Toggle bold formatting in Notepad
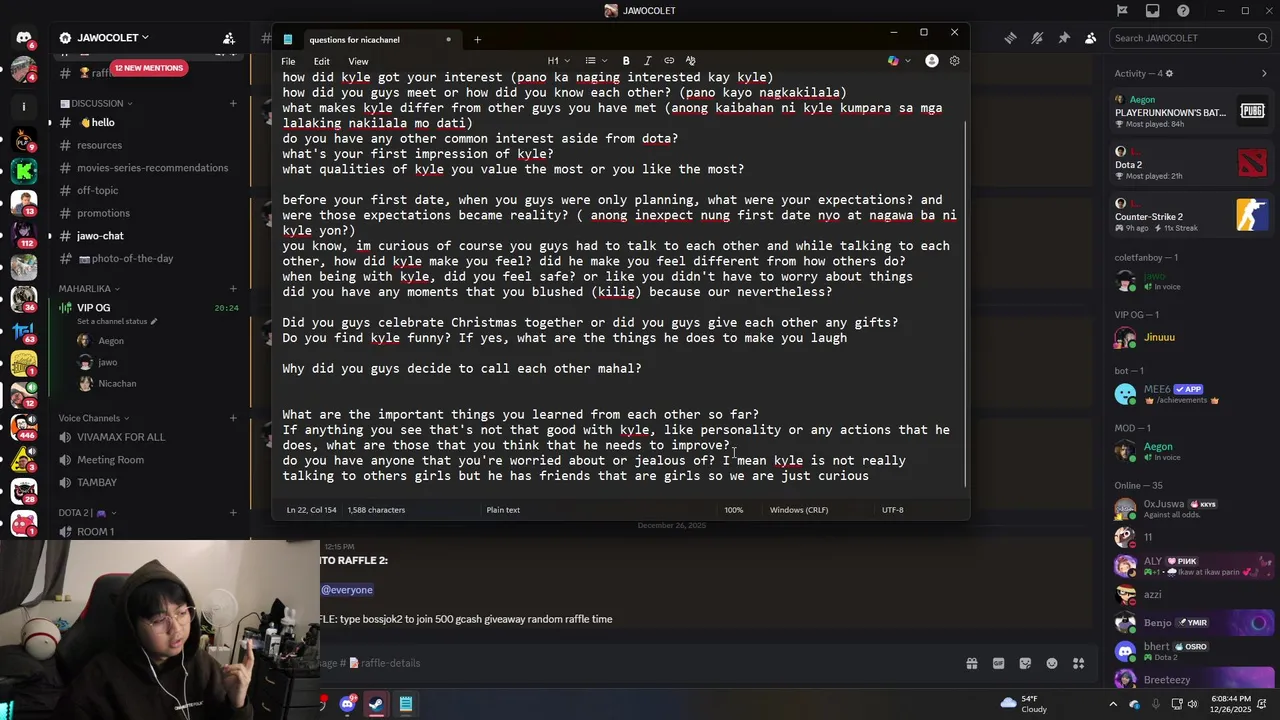The height and width of the screenshot is (720, 1280). click(626, 61)
